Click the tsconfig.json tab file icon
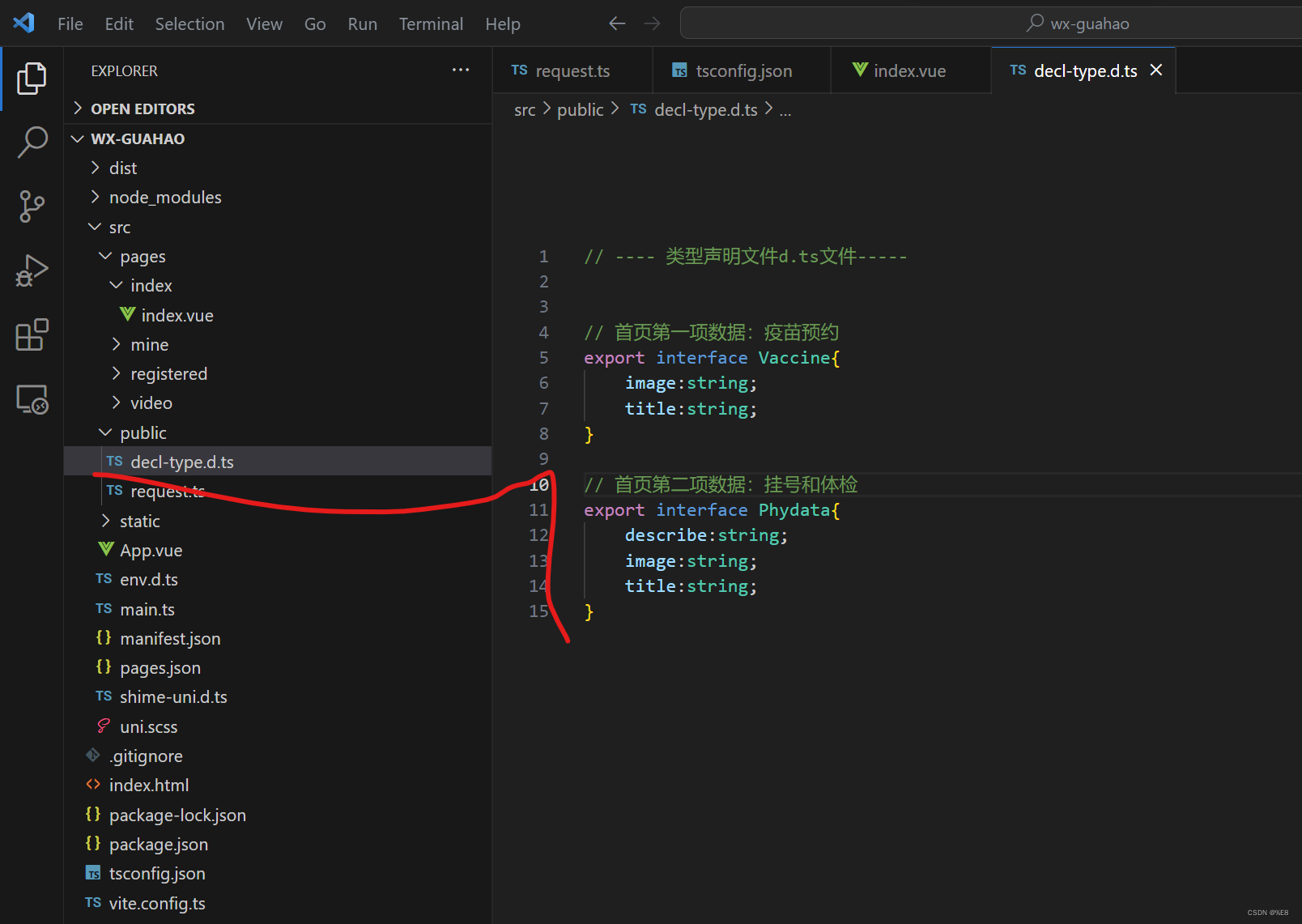The height and width of the screenshot is (924, 1302). click(x=680, y=70)
